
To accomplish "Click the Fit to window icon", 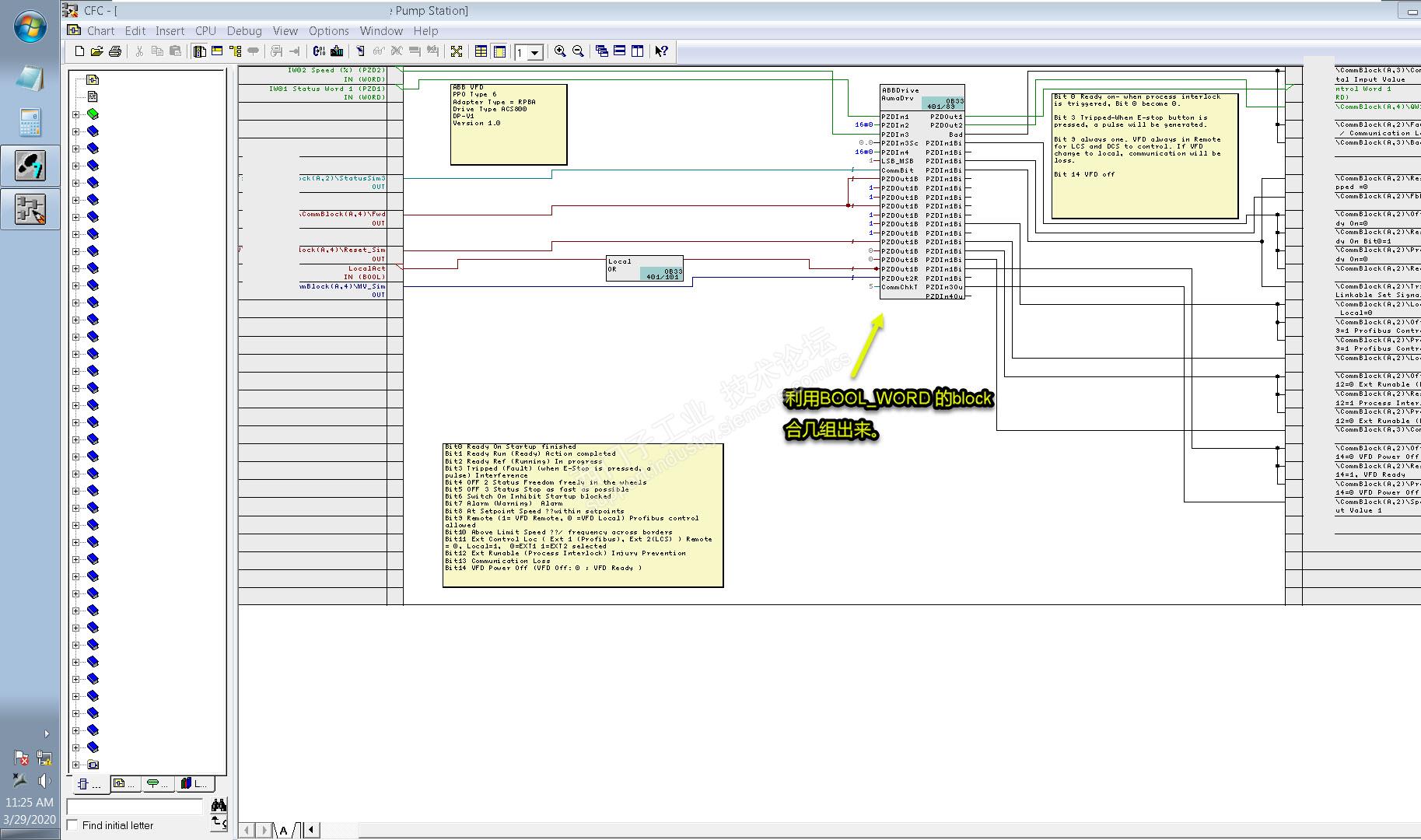I will (457, 51).
